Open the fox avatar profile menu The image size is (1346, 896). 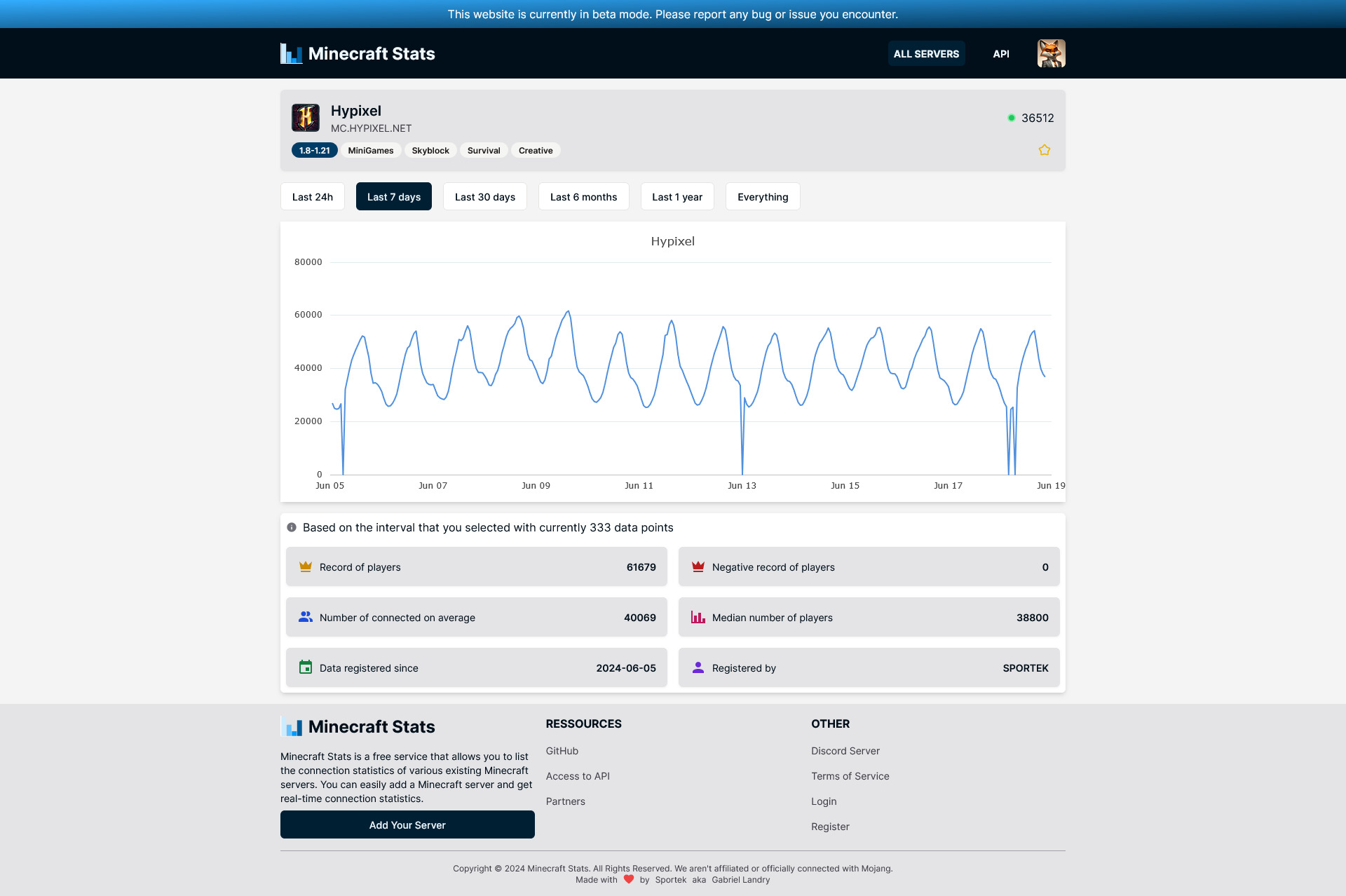[1051, 53]
